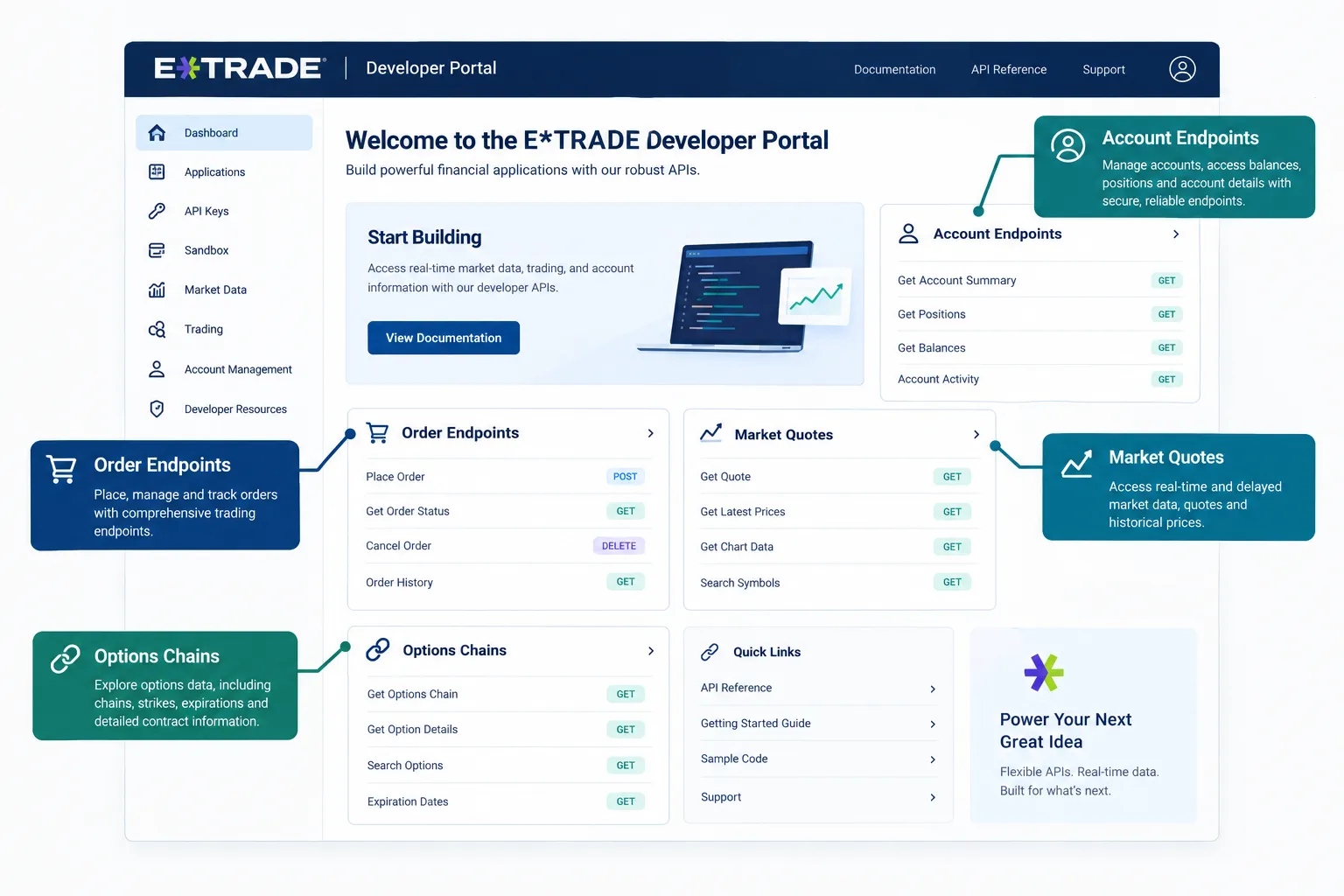Click the person icon in Account Endpoints card

point(908,234)
